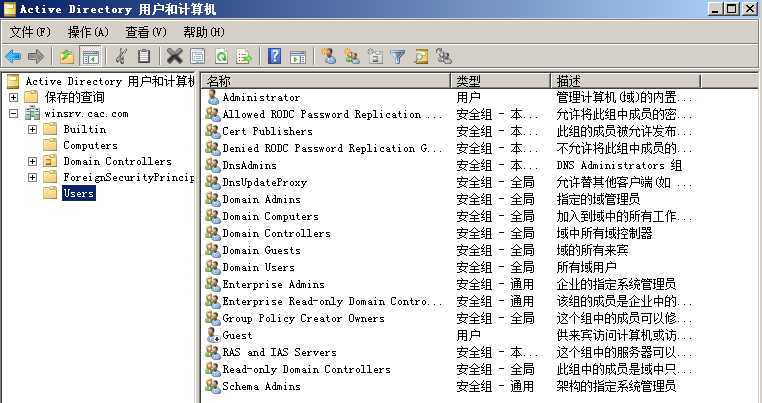Open the 操作(A) menu

point(88,33)
